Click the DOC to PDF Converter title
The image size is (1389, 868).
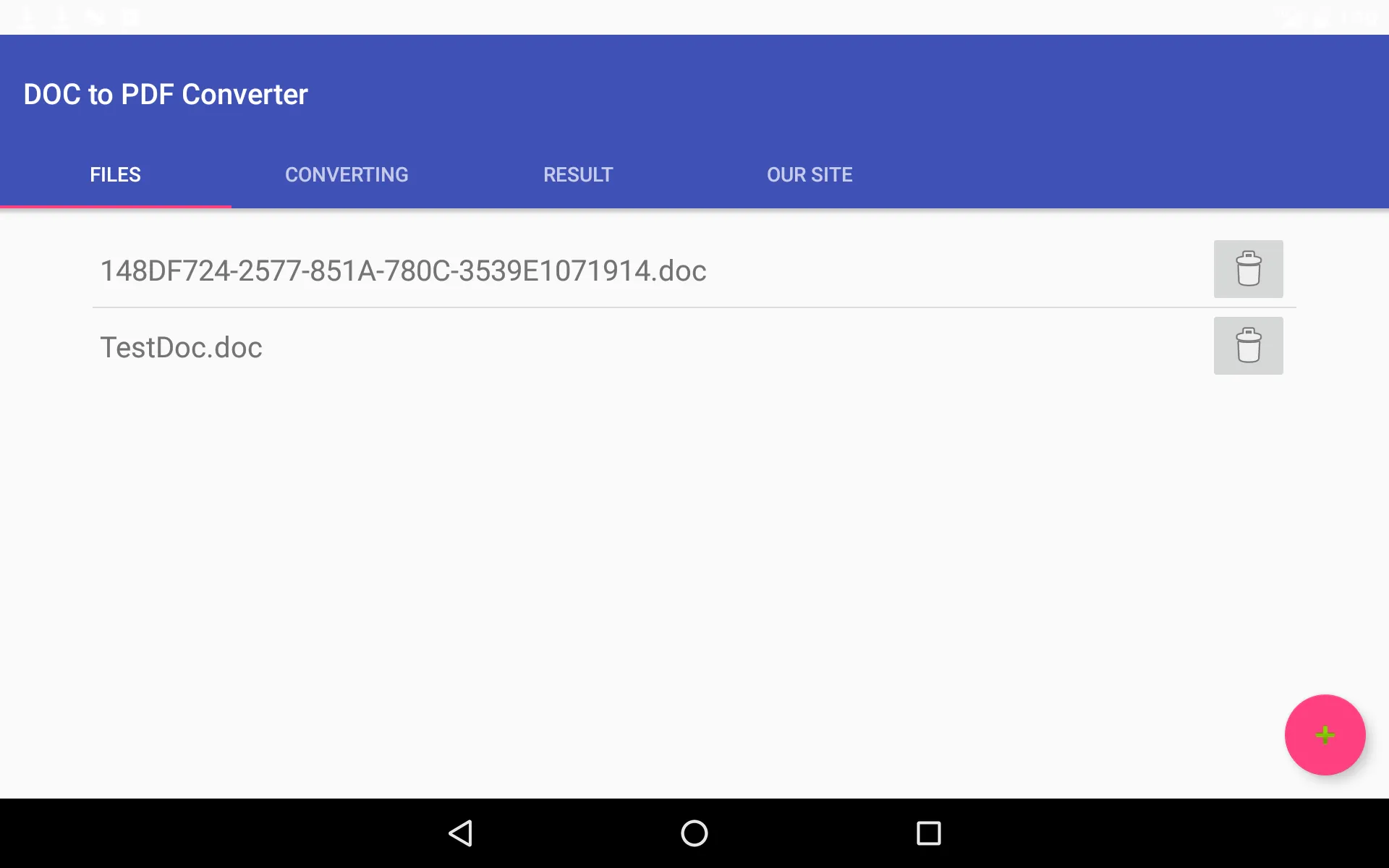[x=166, y=93]
